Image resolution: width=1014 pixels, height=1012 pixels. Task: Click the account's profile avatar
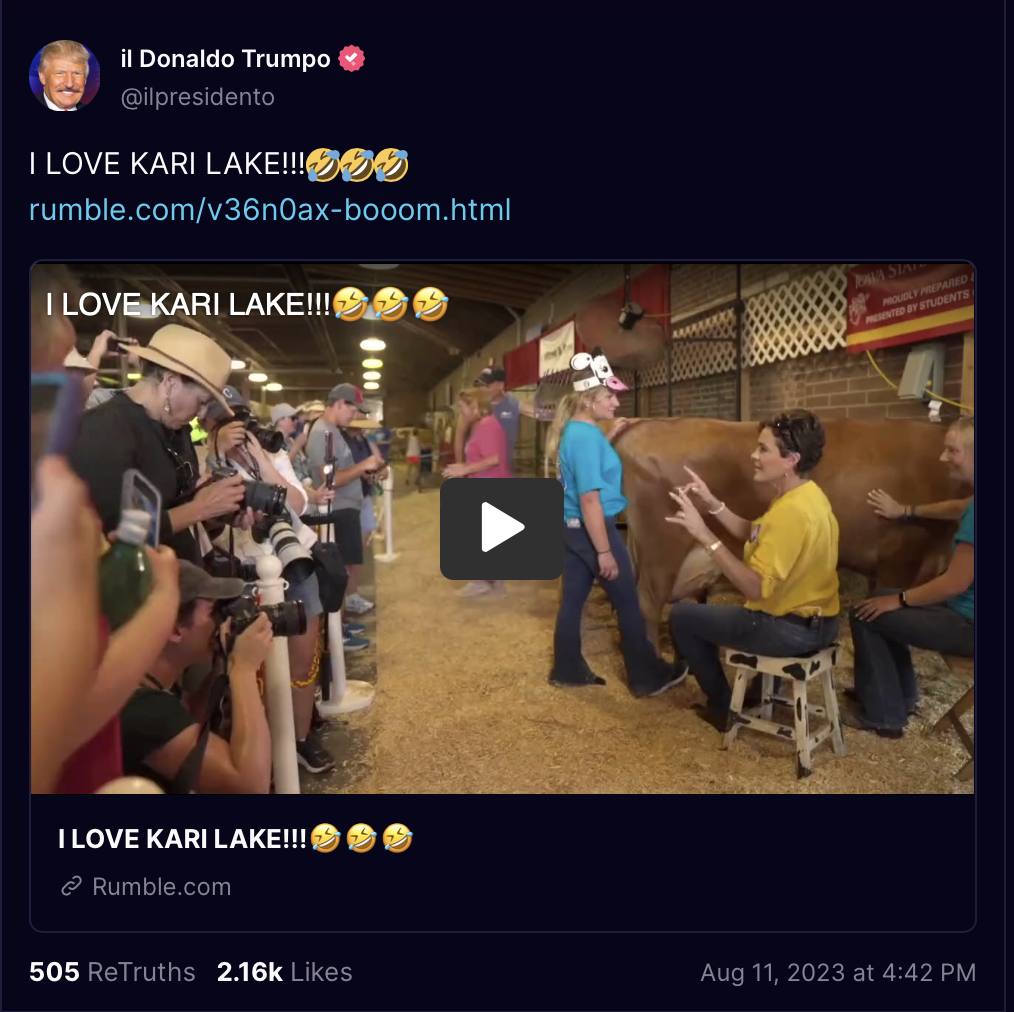click(x=65, y=76)
